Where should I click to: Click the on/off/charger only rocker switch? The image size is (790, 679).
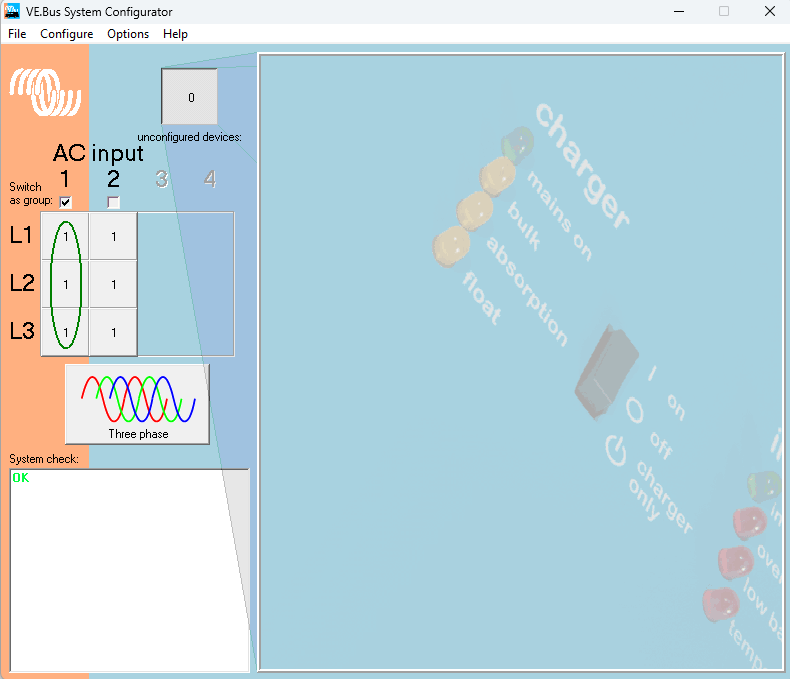coord(607,371)
